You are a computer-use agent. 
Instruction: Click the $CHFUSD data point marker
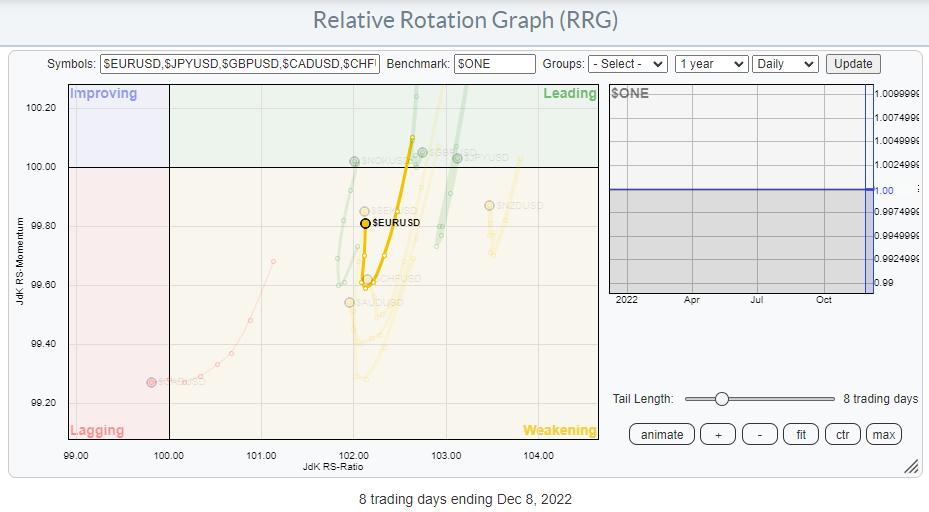pos(367,280)
